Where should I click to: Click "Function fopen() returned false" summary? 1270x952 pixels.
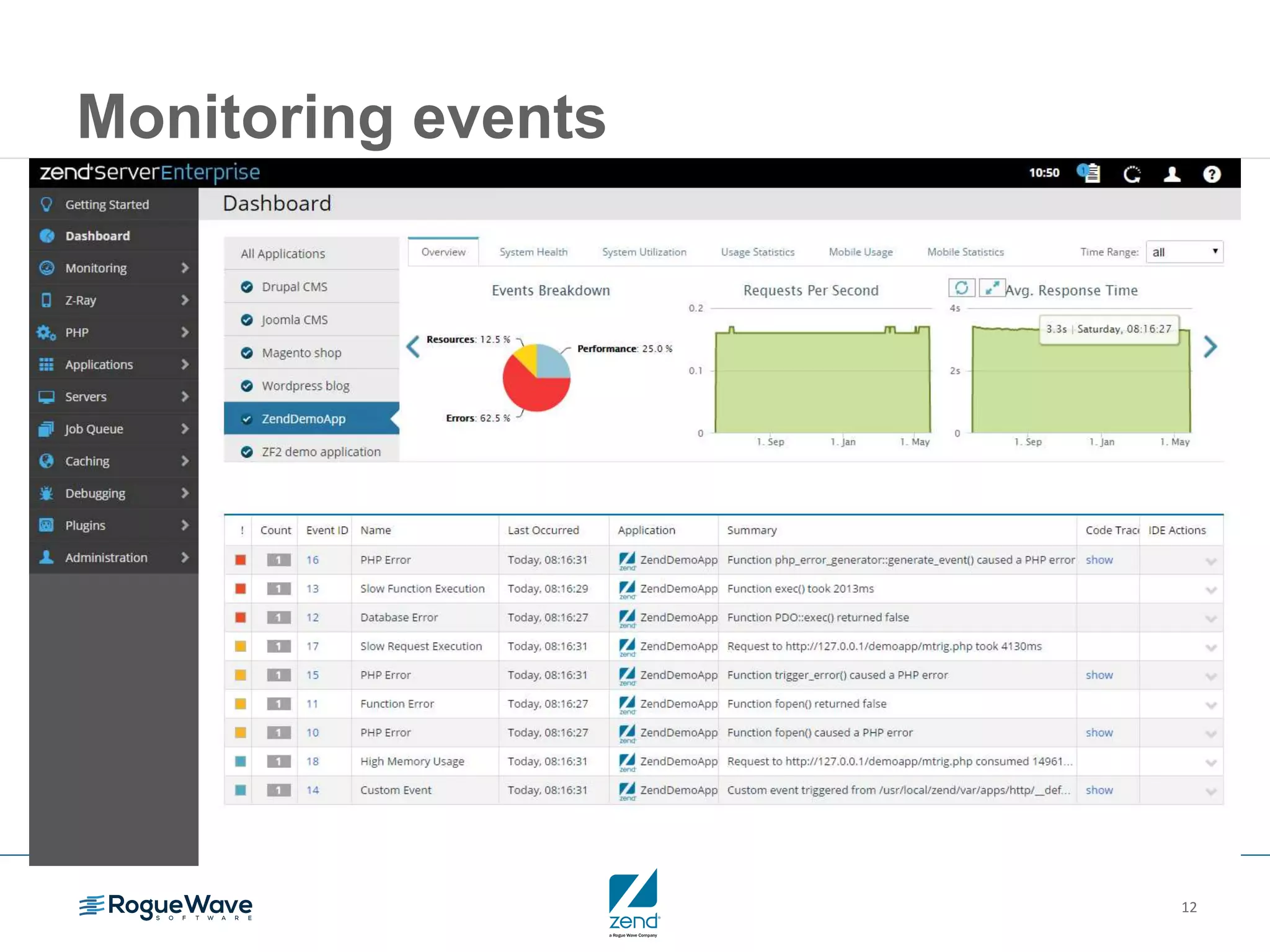[807, 704]
